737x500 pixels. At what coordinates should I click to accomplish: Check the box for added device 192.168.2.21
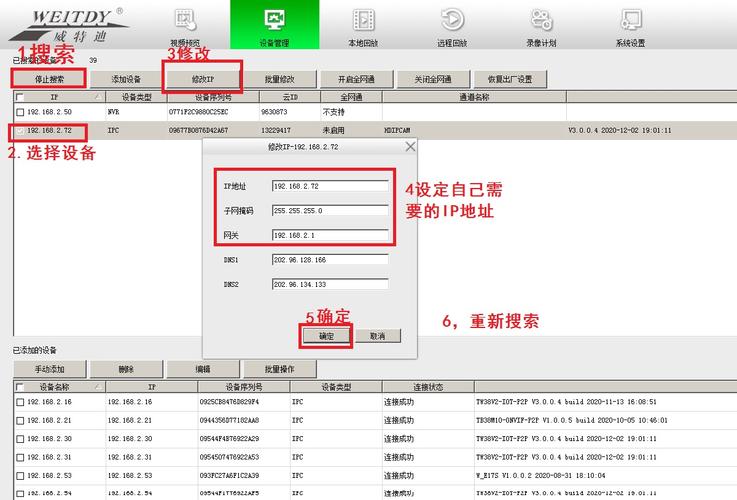tap(20, 421)
